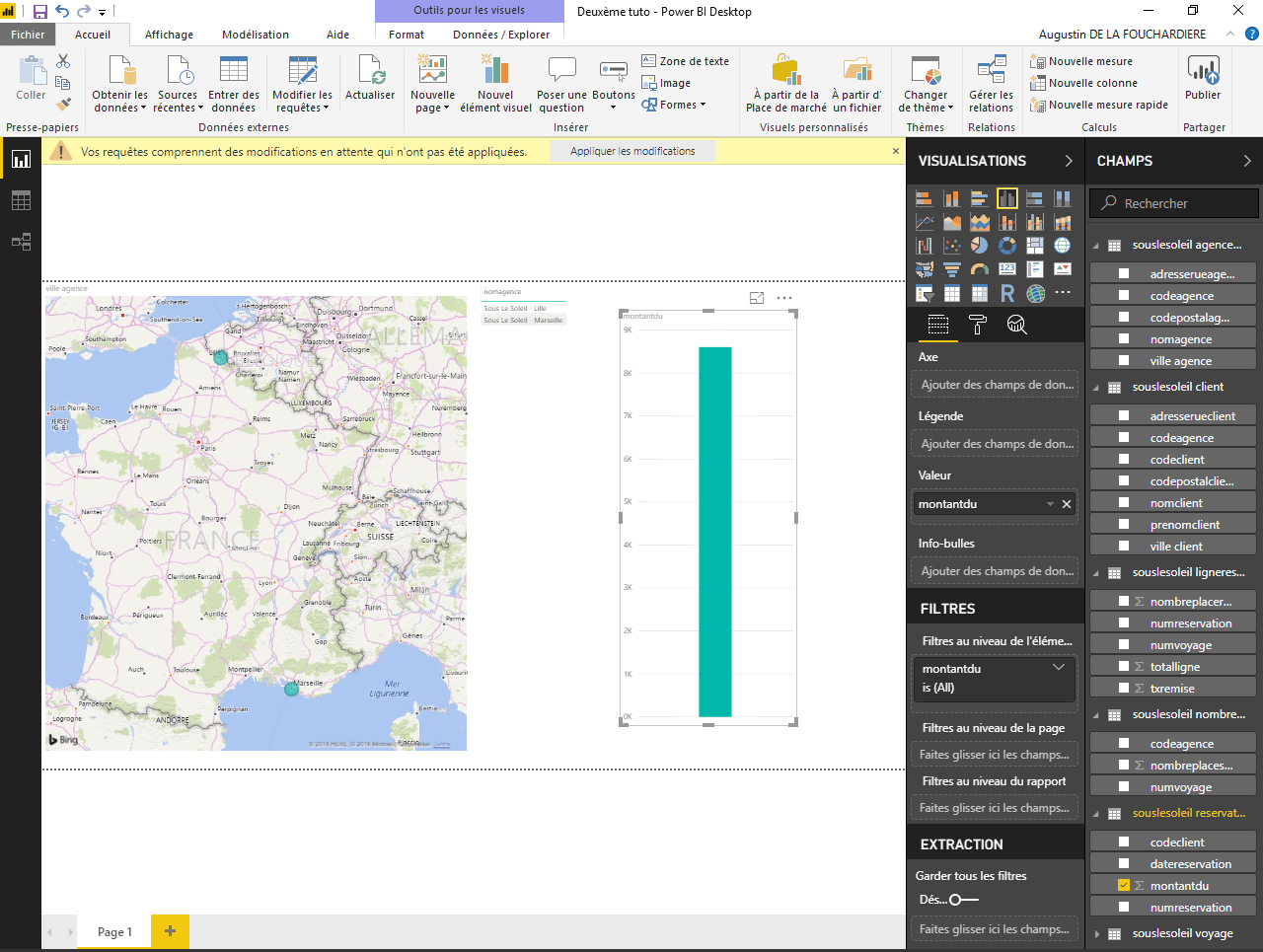Screen dimensions: 1263x952
Task: Uncheck the montantdu field checkbox
Action: (x=1124, y=886)
